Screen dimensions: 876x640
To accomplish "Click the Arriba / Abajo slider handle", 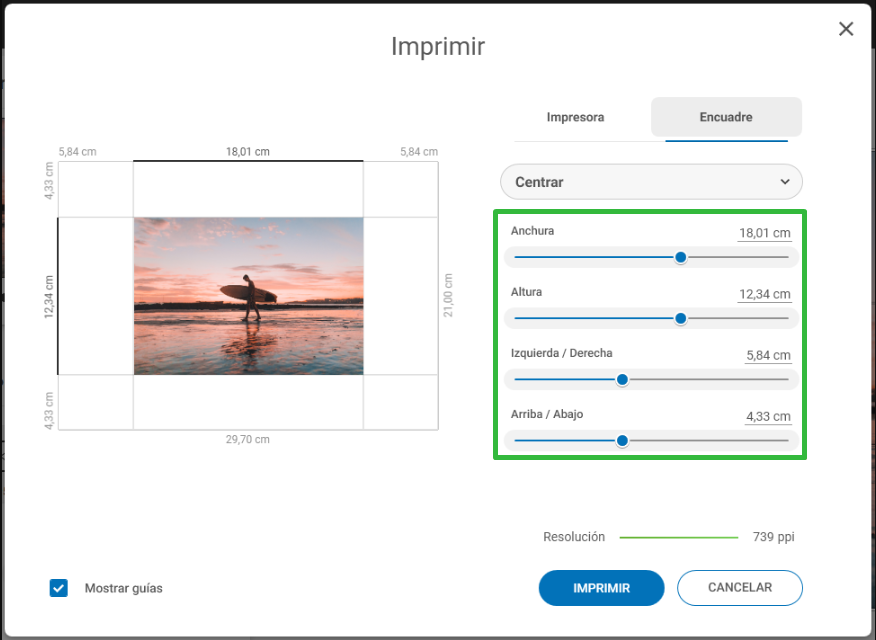I will tap(622, 441).
